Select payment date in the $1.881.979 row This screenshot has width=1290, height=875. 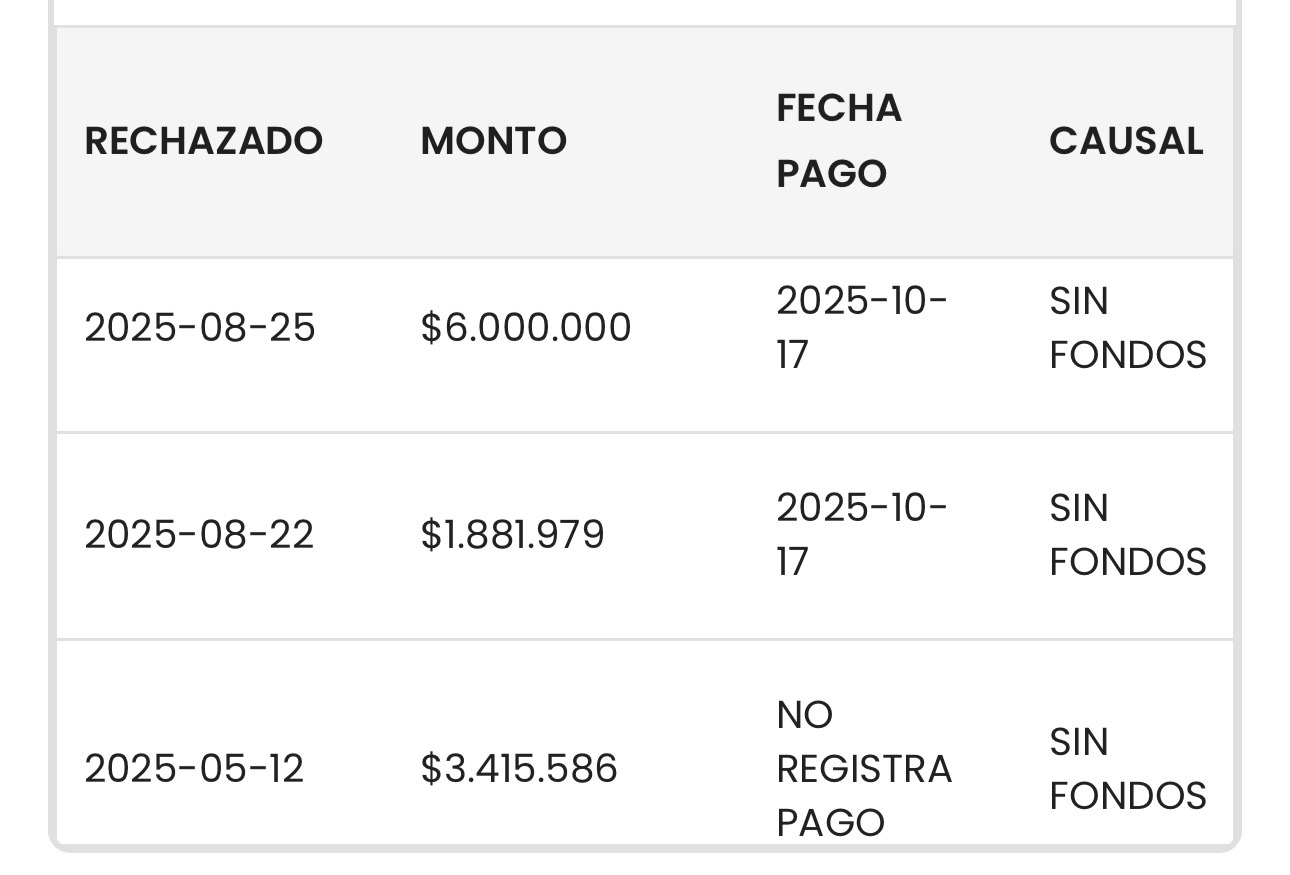(862, 535)
